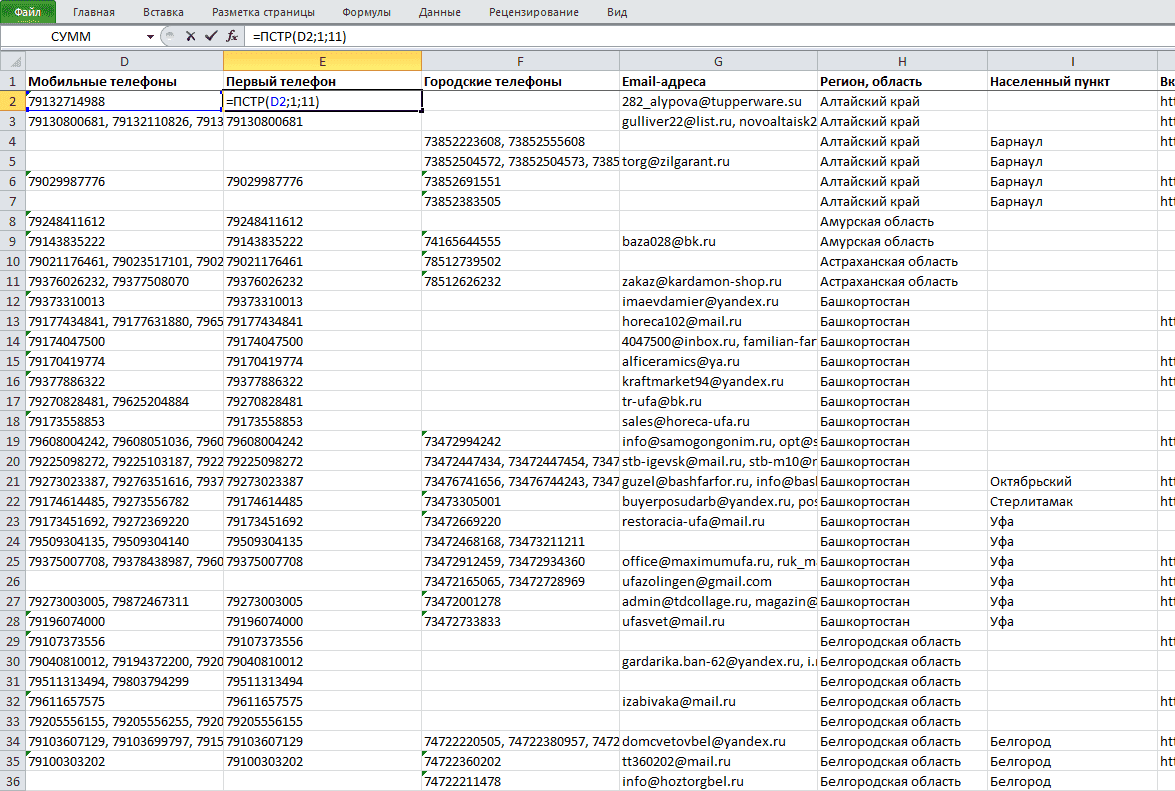The width and height of the screenshot is (1175, 791).
Task: Click the cell containing torg@zilgarant.ru
Action: (x=718, y=161)
